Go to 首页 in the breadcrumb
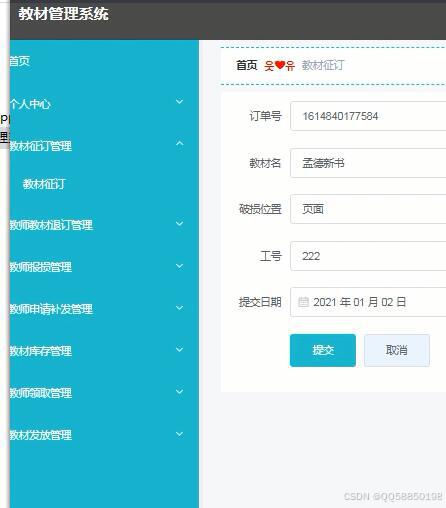446x508 pixels. click(x=247, y=65)
